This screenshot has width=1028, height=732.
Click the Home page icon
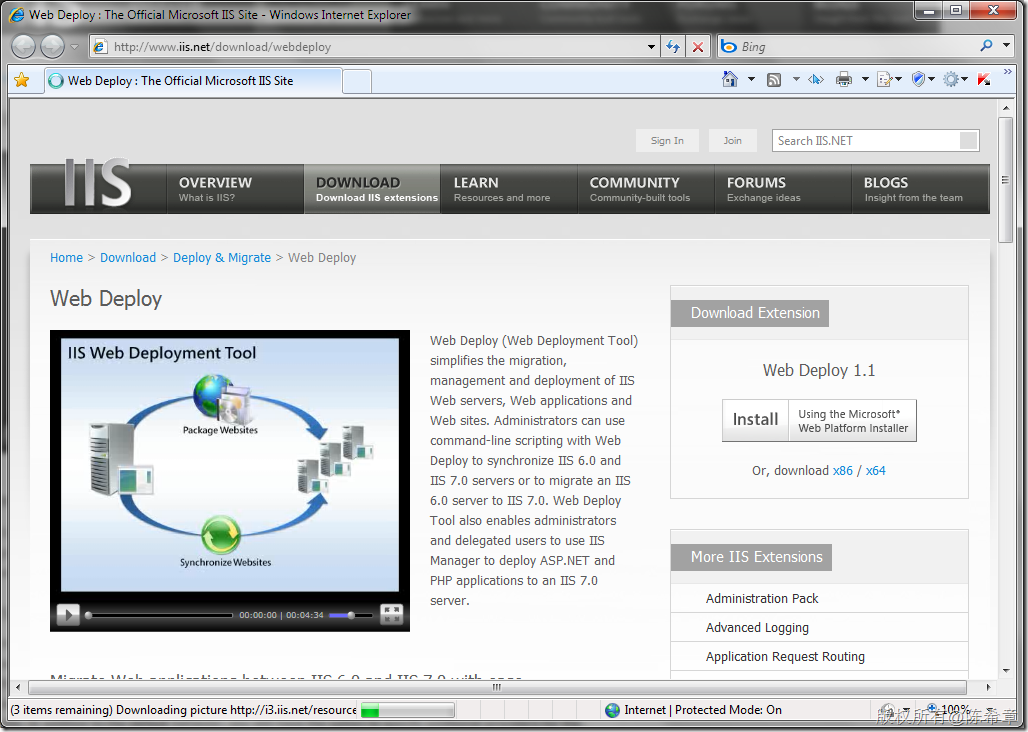coord(730,79)
